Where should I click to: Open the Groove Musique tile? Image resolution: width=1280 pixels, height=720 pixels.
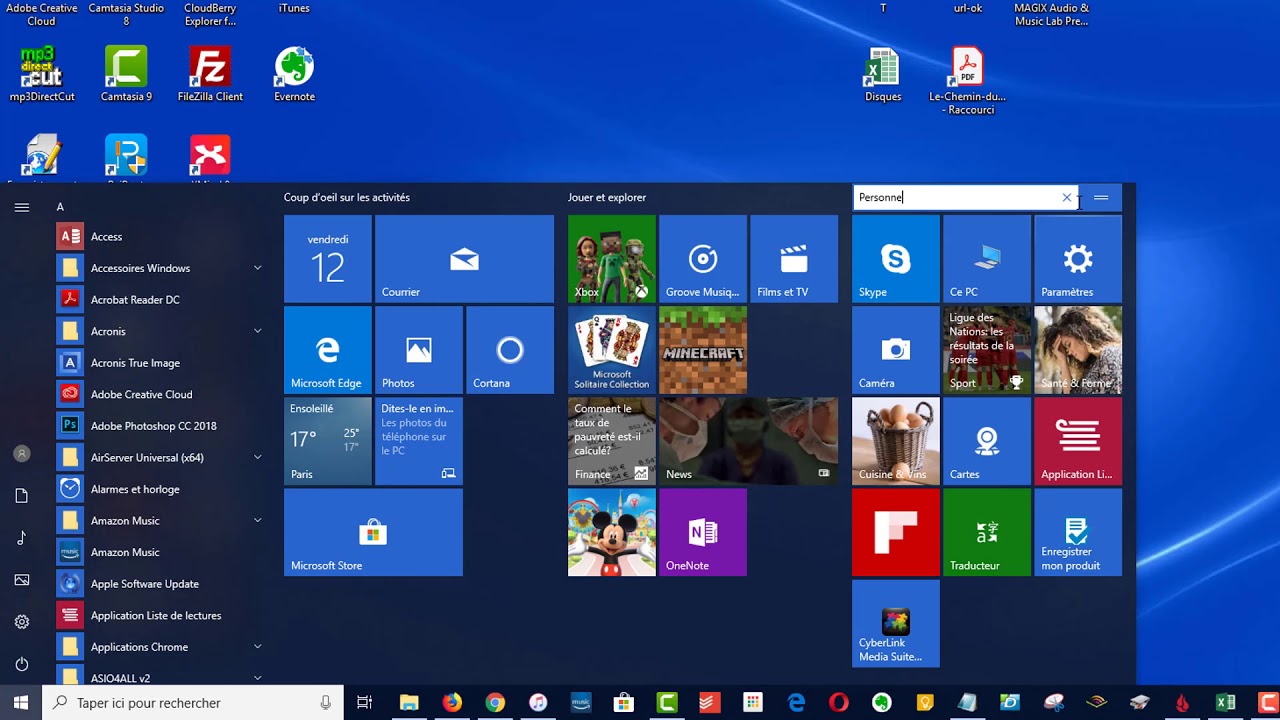(702, 259)
